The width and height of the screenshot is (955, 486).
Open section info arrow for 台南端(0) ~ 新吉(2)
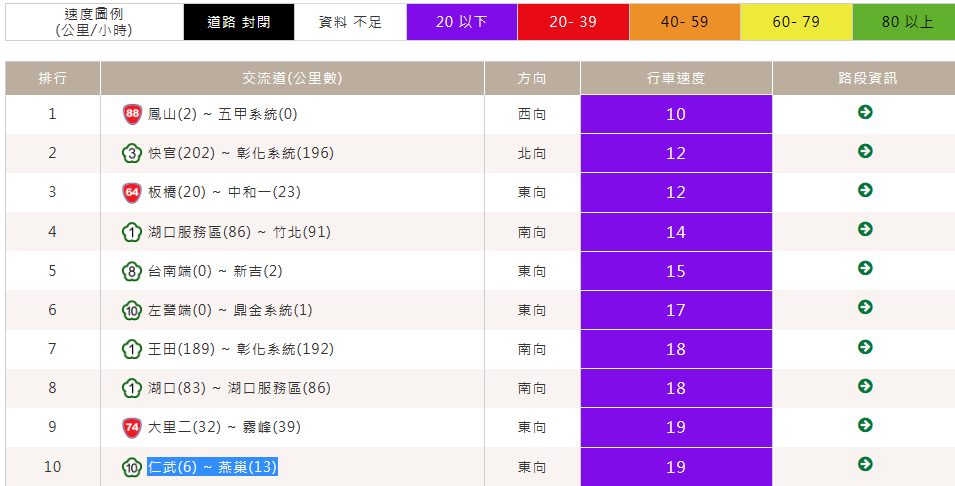(865, 268)
